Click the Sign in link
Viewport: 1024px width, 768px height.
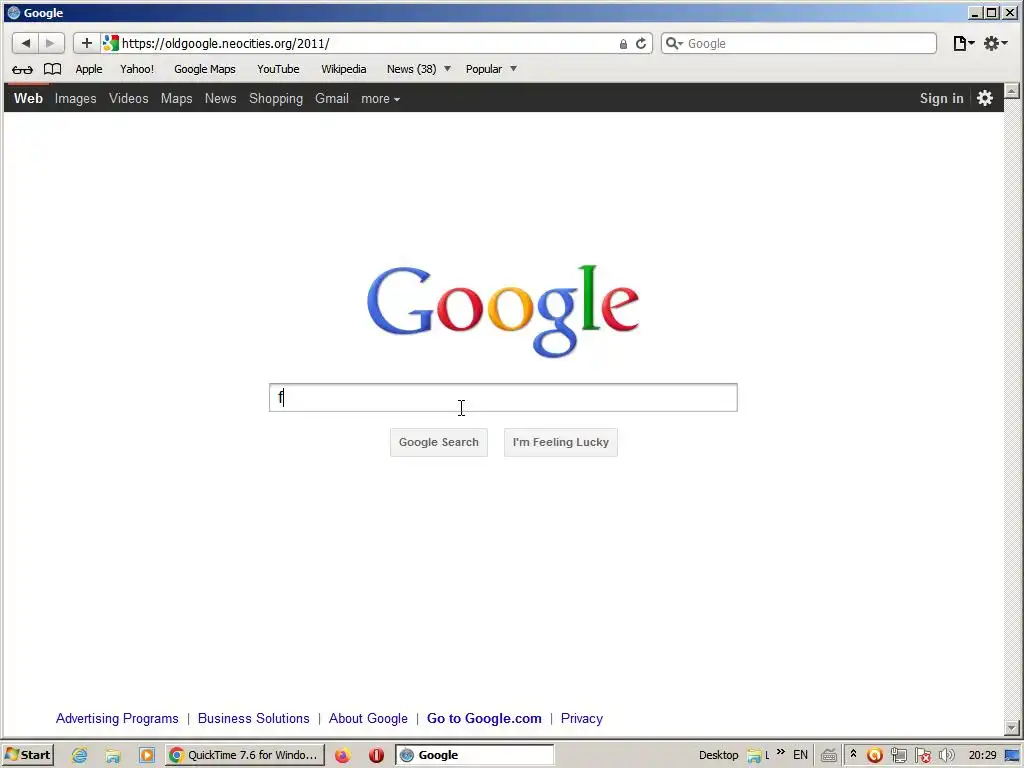coord(941,98)
